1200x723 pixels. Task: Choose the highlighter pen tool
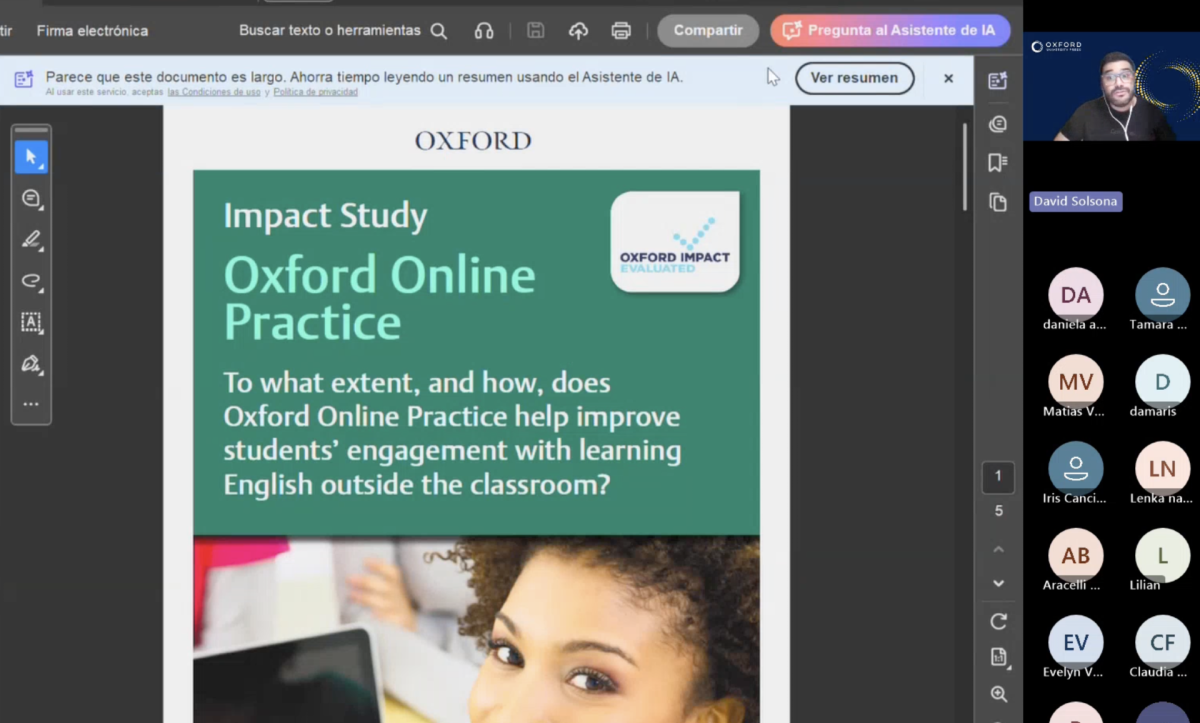click(x=31, y=239)
